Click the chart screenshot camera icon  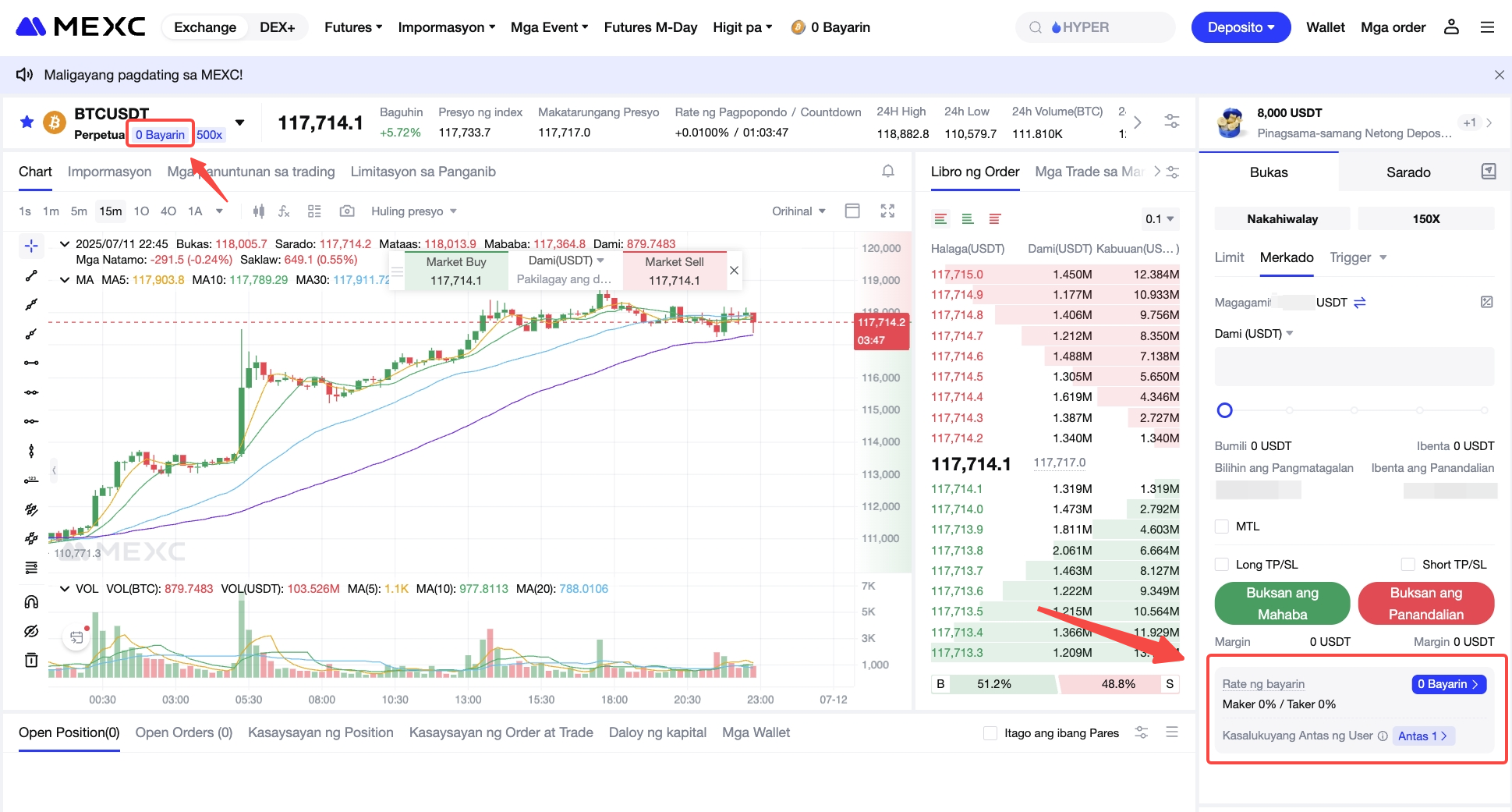point(347,211)
